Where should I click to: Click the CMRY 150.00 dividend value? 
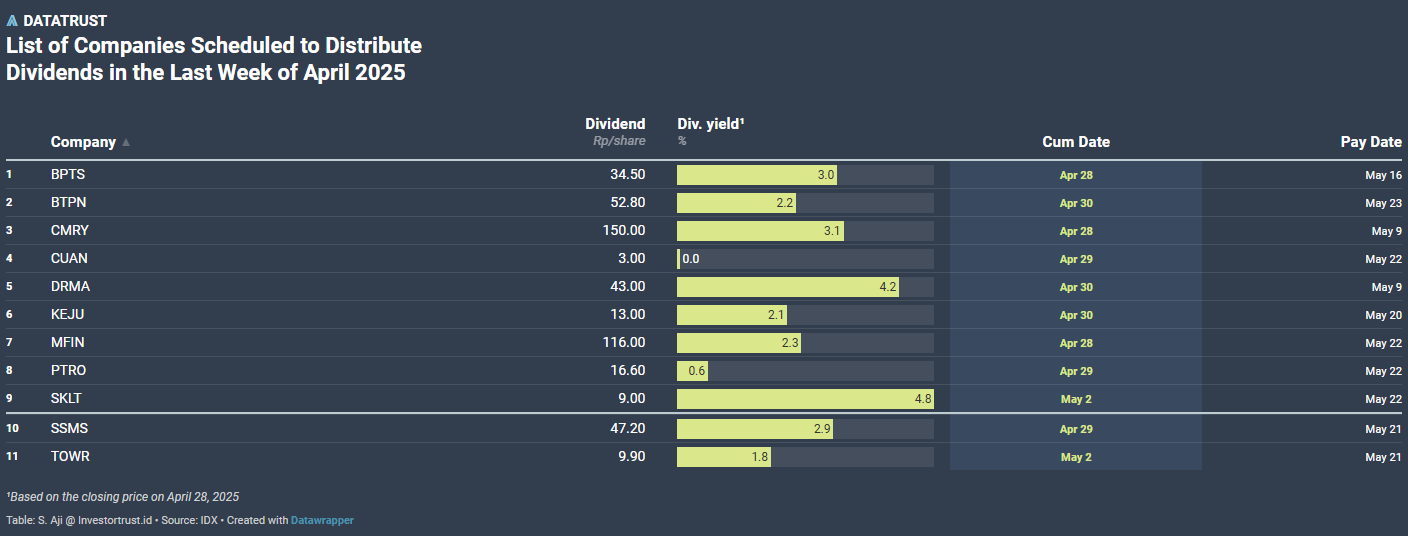[x=623, y=231]
